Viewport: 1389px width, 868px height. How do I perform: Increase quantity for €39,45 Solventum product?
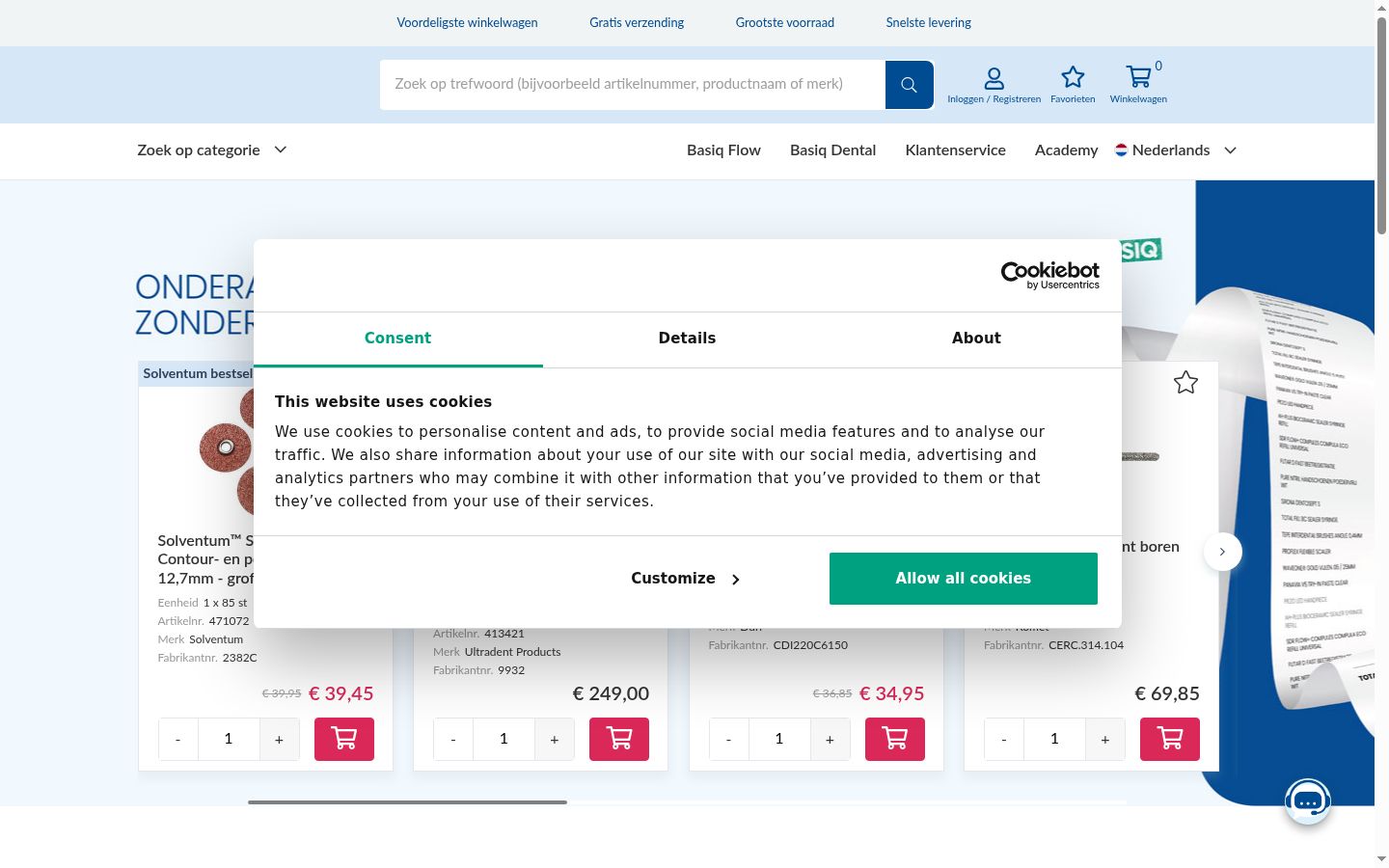(279, 739)
